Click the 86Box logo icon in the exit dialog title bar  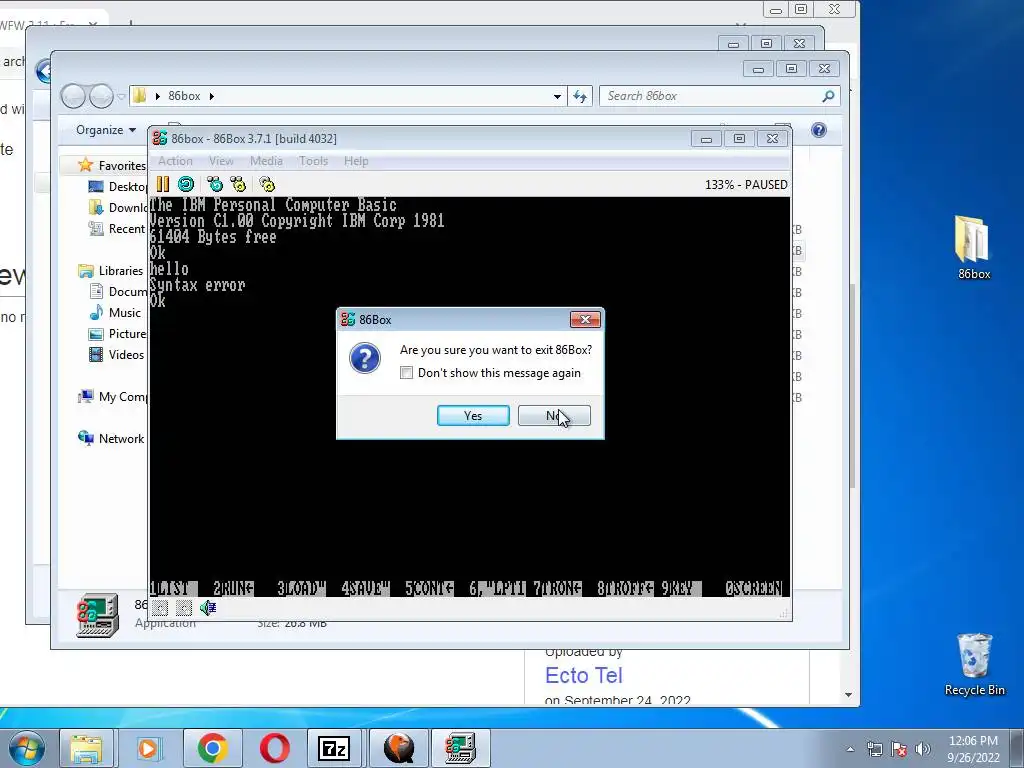tap(348, 319)
